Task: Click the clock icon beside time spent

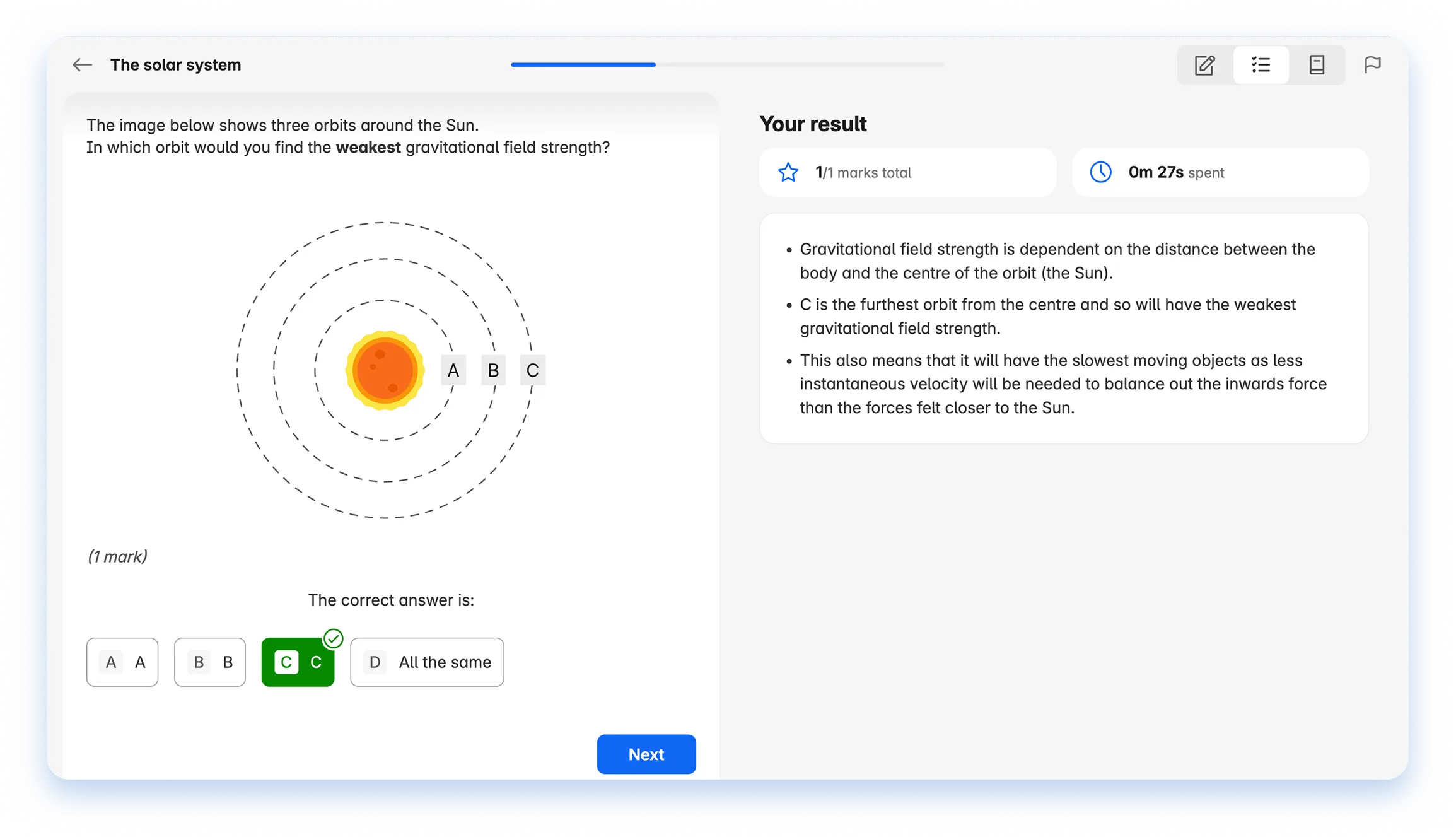Action: (1101, 172)
